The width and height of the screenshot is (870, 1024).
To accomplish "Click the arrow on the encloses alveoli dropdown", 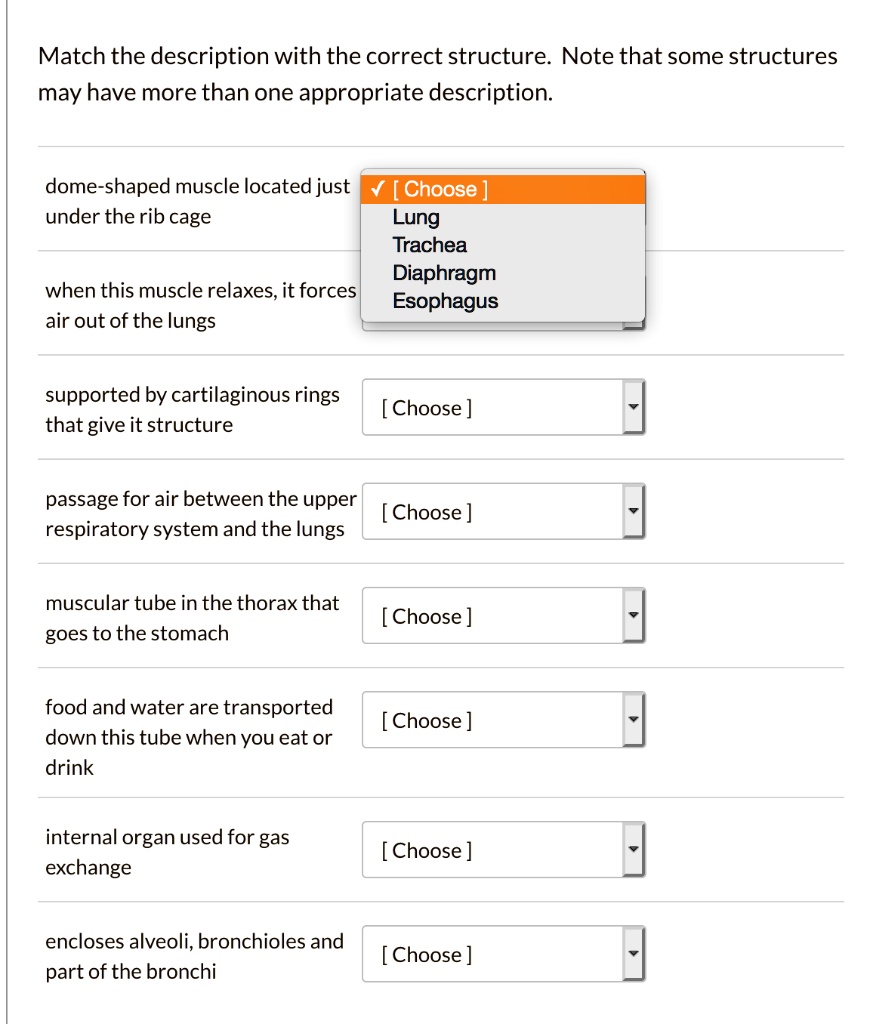I will coord(633,953).
